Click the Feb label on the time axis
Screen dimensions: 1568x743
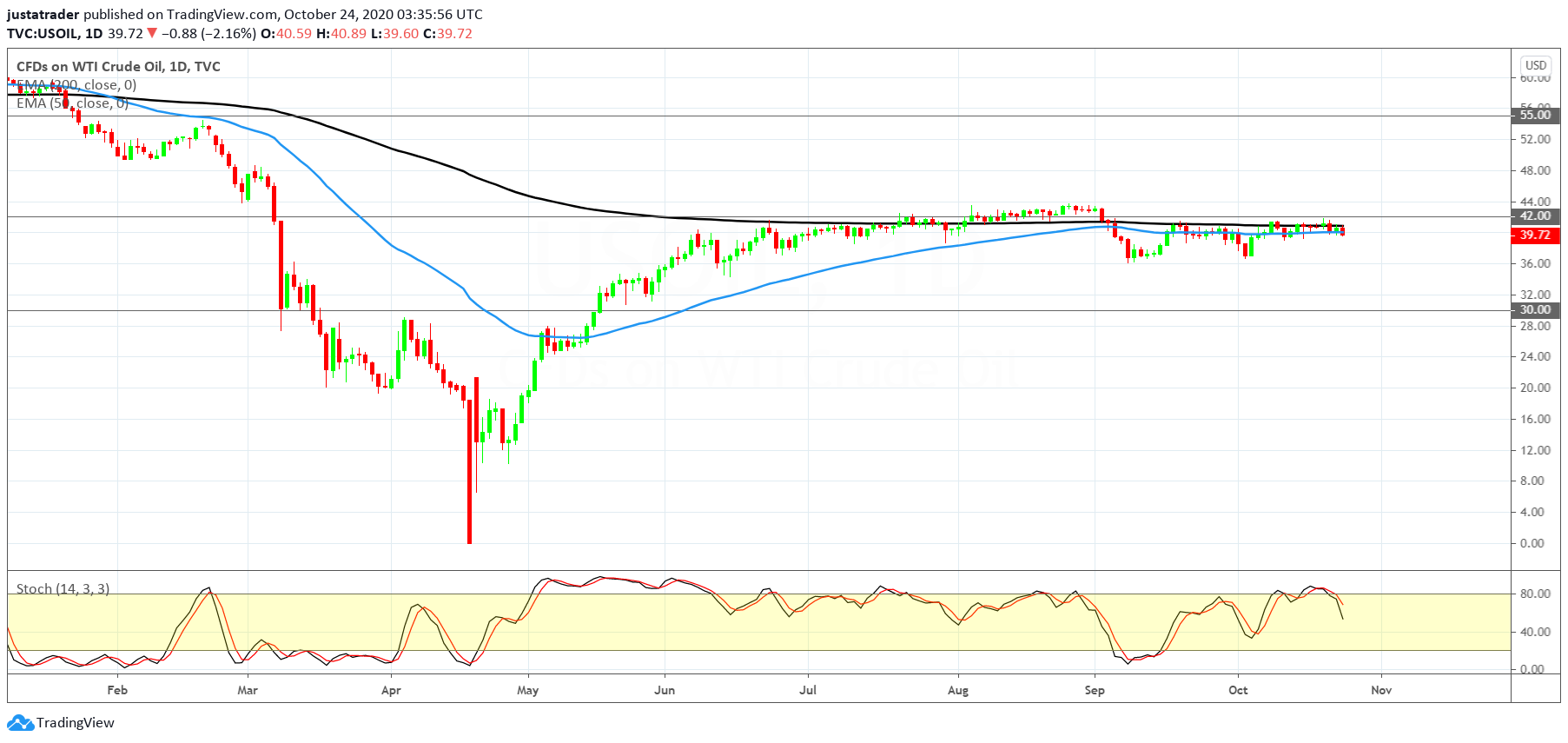pos(117,690)
